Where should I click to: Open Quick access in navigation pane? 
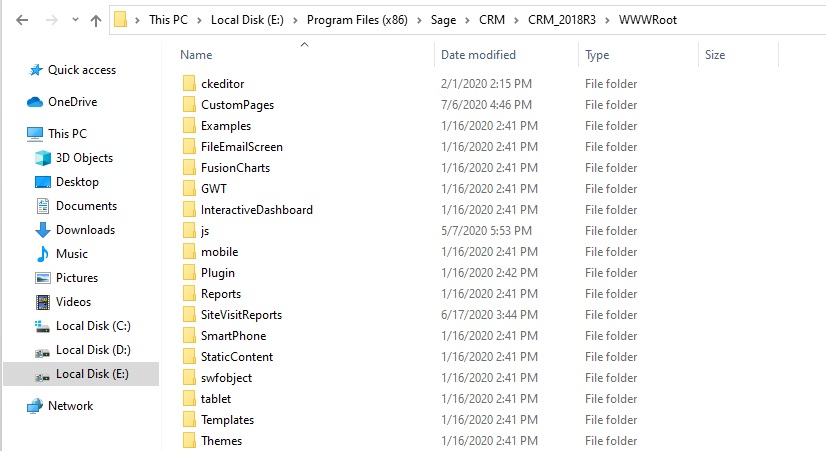[x=82, y=70]
